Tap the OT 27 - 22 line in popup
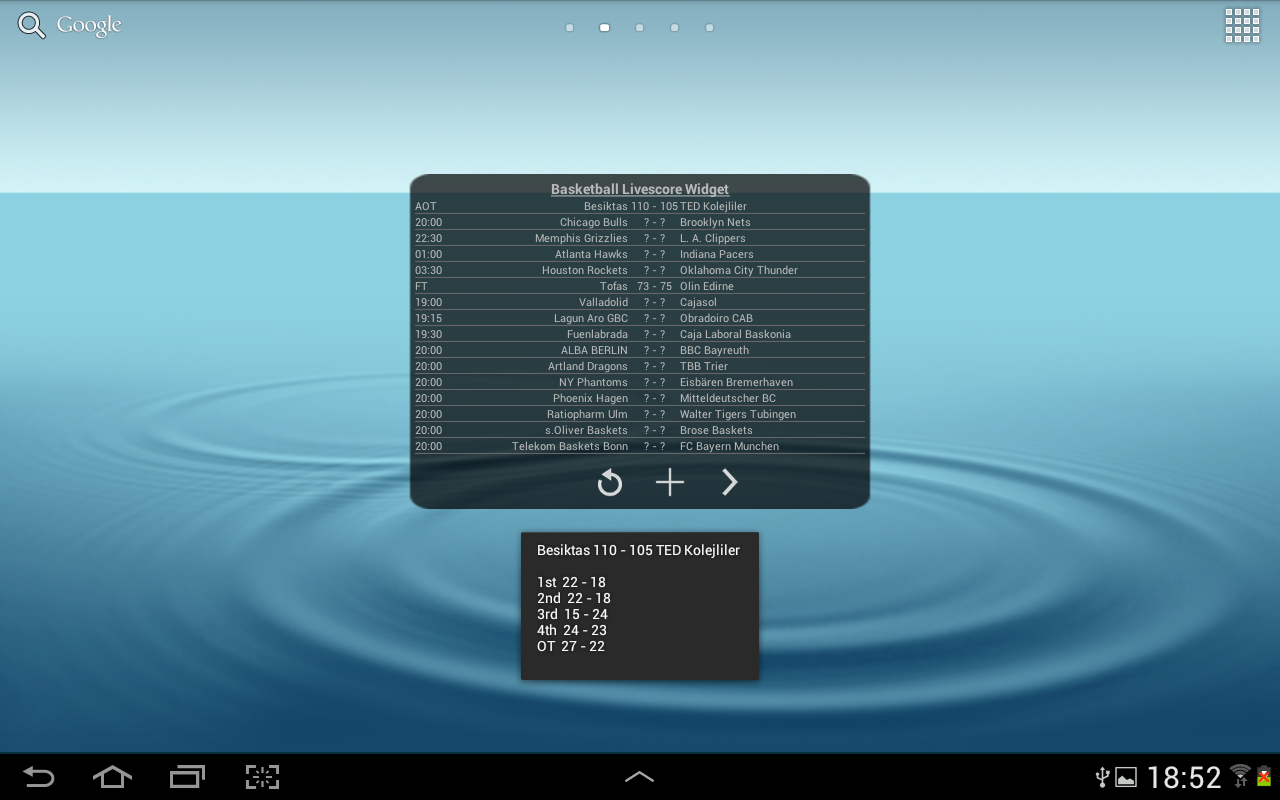Image resolution: width=1280 pixels, height=800 pixels. [571, 646]
